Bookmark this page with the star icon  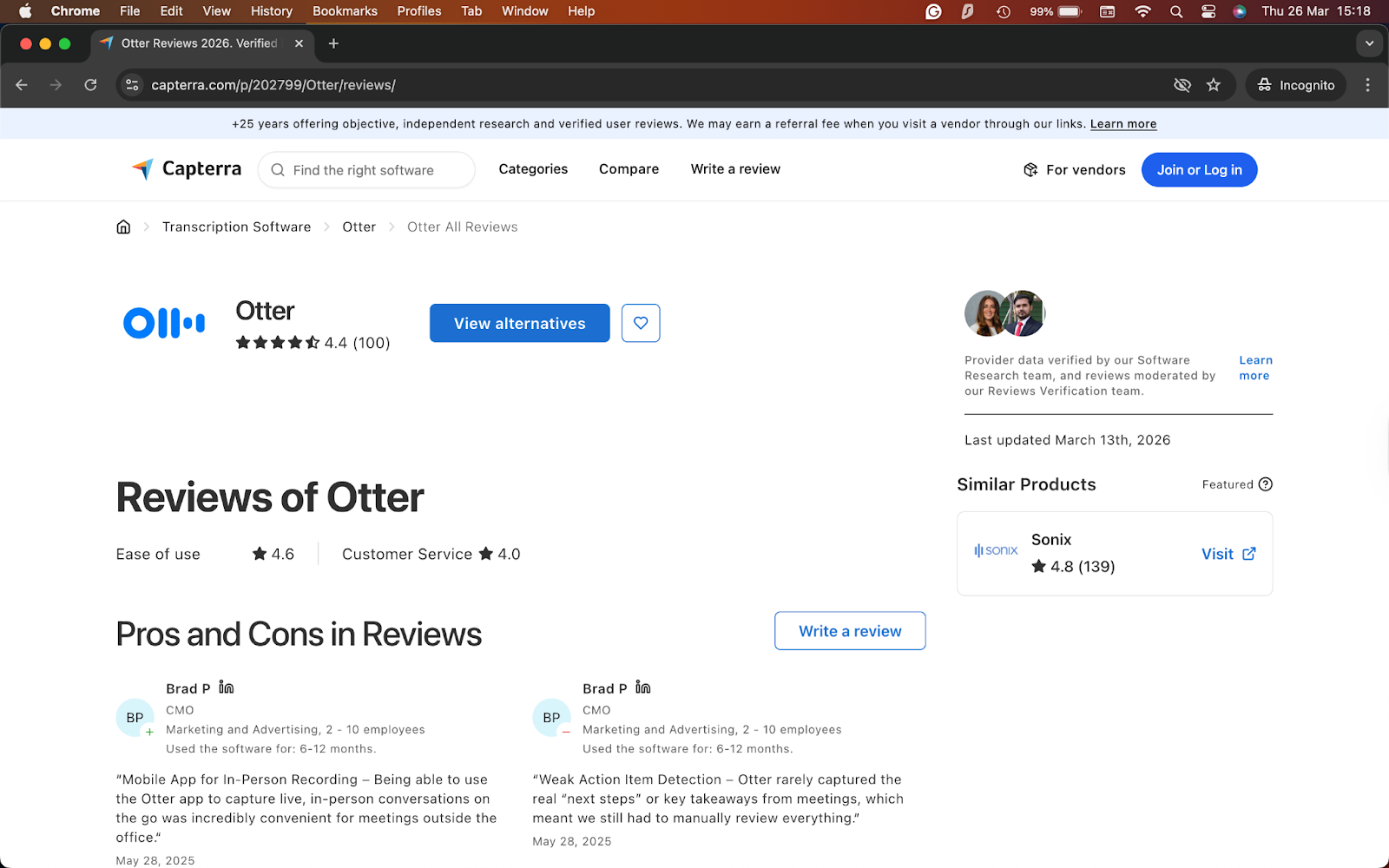1214,85
